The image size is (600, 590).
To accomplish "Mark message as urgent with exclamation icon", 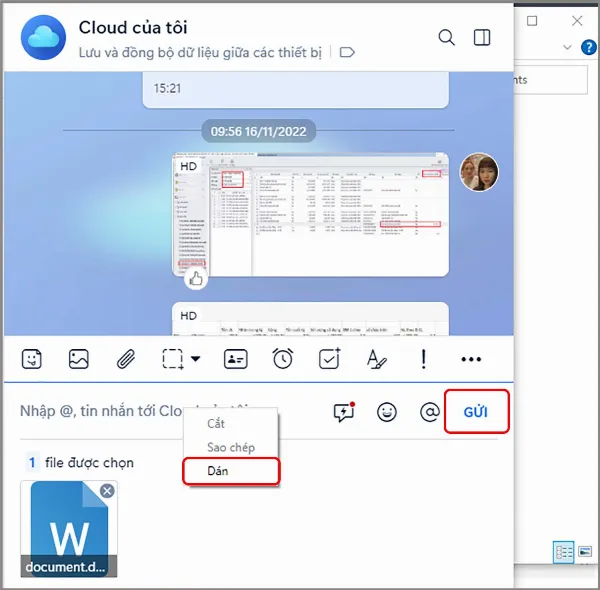I will click(x=423, y=359).
